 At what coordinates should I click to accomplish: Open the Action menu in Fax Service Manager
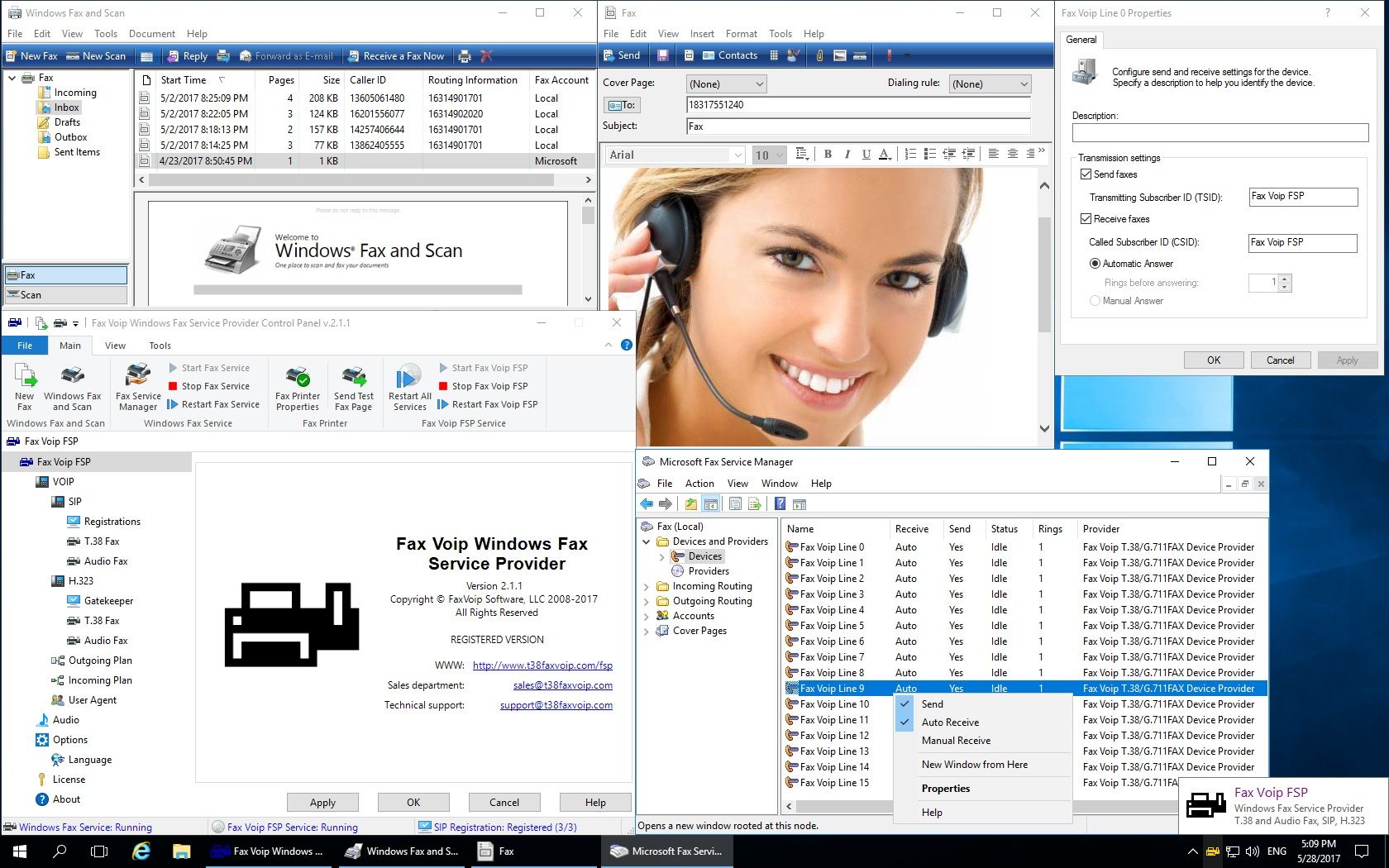point(699,484)
